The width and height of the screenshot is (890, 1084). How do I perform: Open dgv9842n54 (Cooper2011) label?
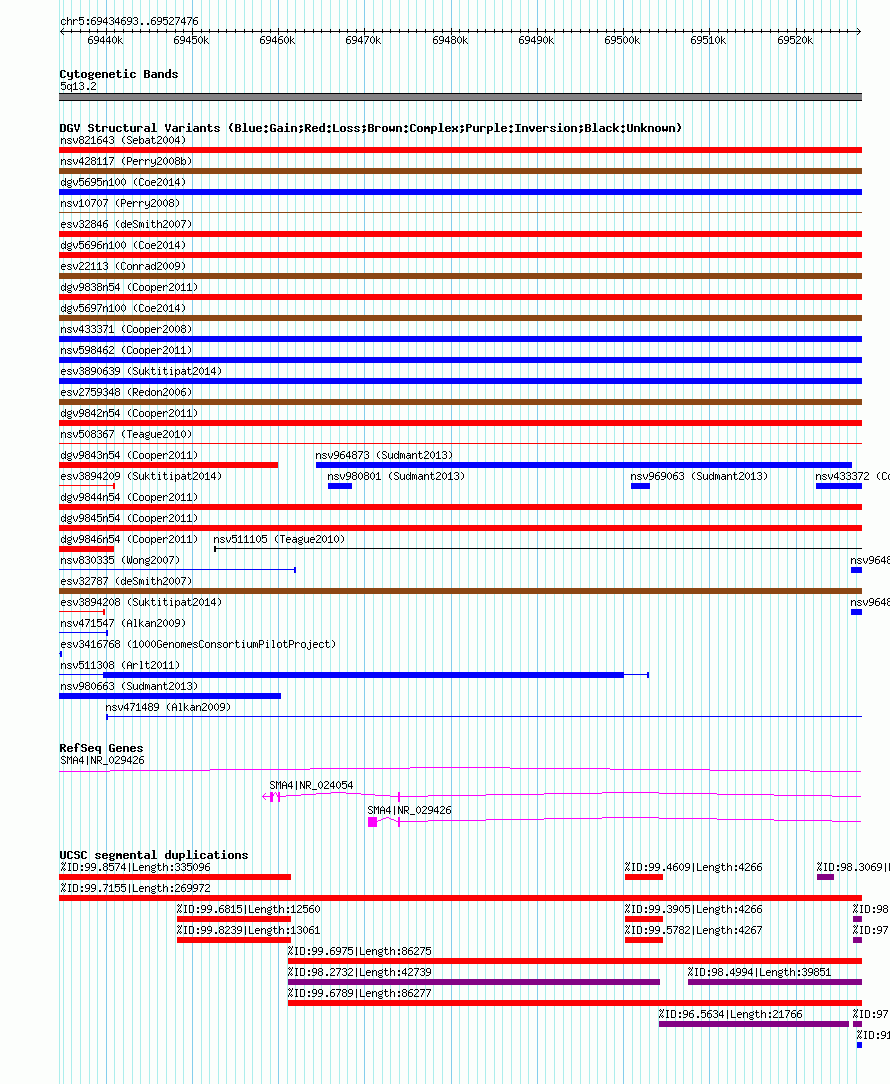click(x=129, y=413)
